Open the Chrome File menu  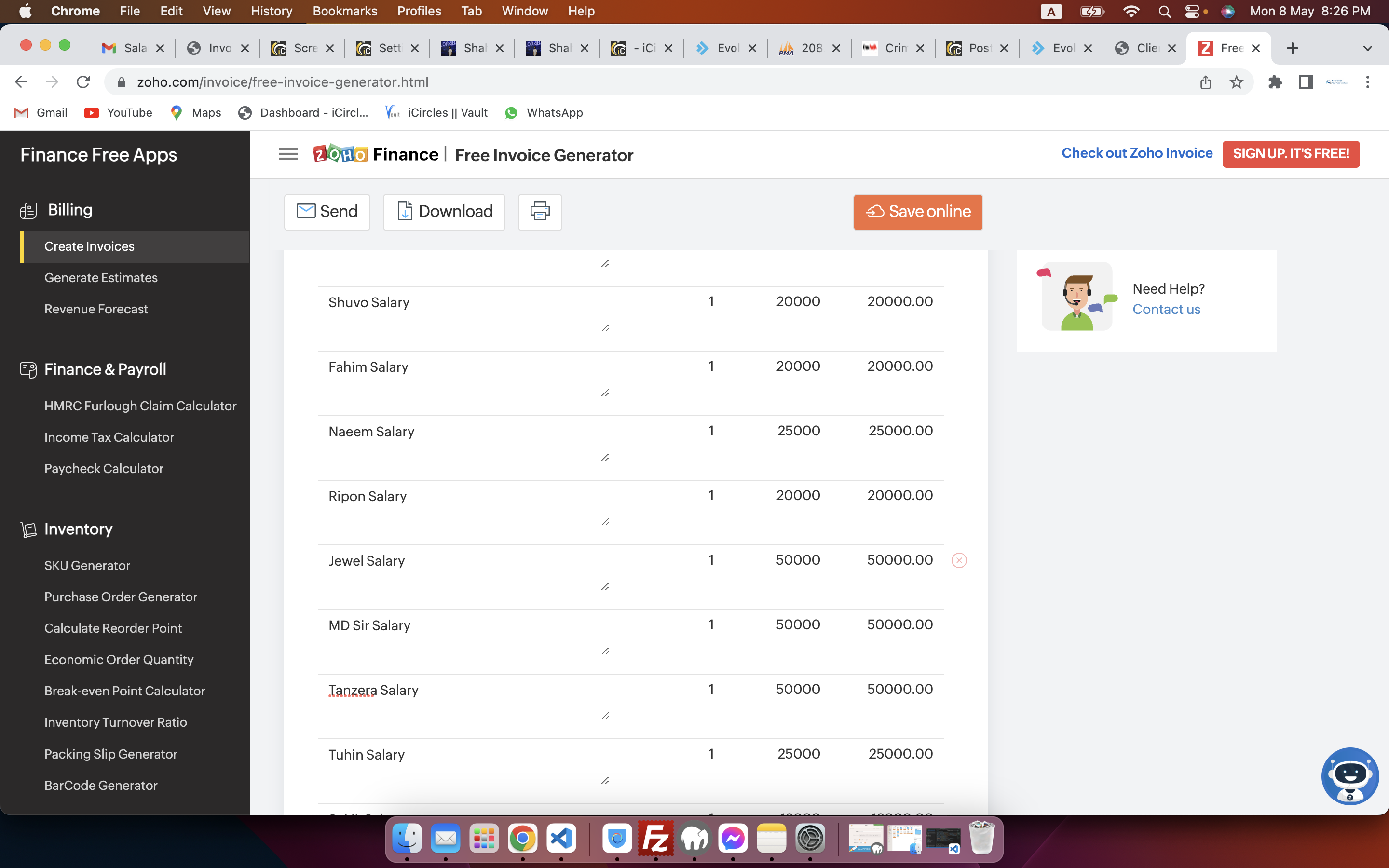tap(130, 11)
